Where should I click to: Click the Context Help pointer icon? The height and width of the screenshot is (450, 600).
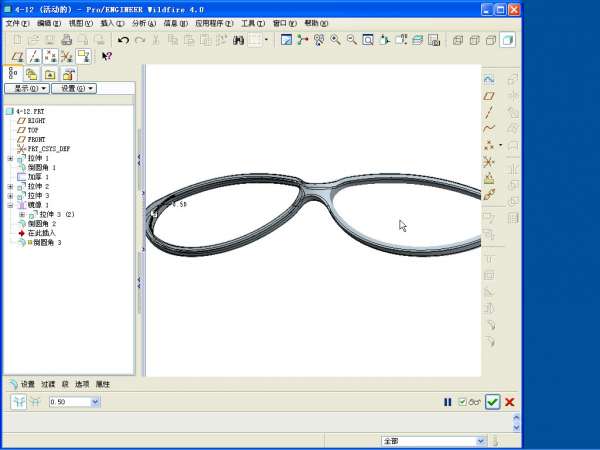pyautogui.click(x=106, y=57)
